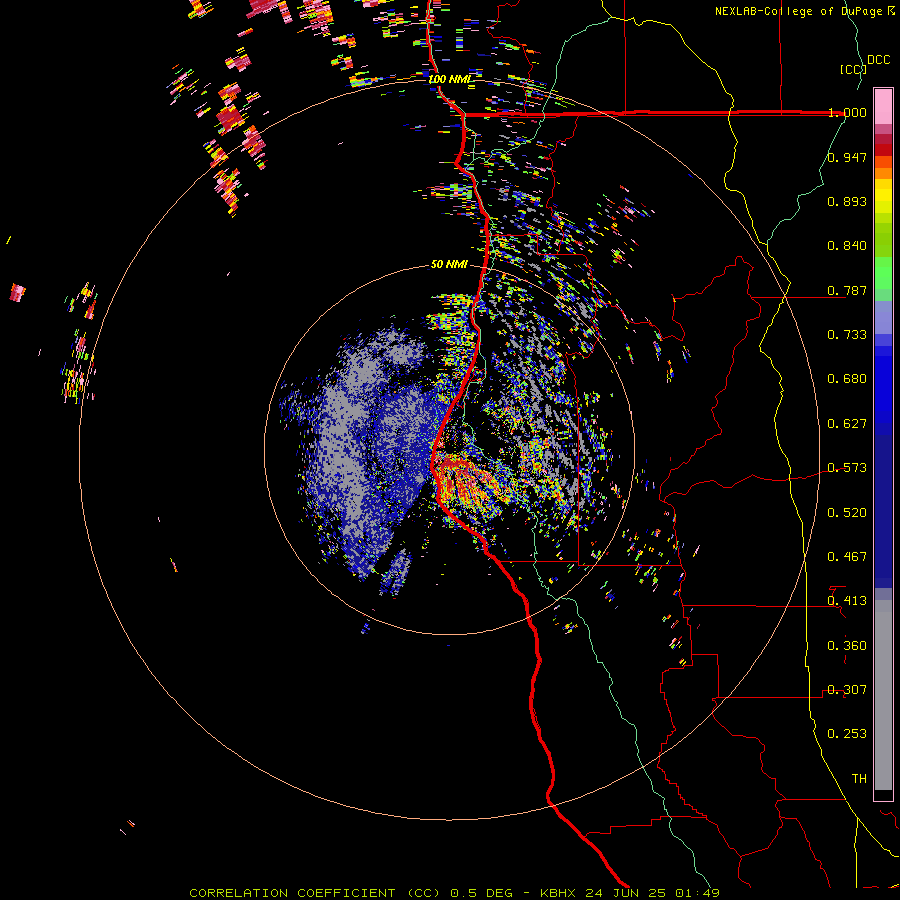Screen dimensions: 900x900
Task: Select the 0.360 scale value
Action: coord(847,646)
